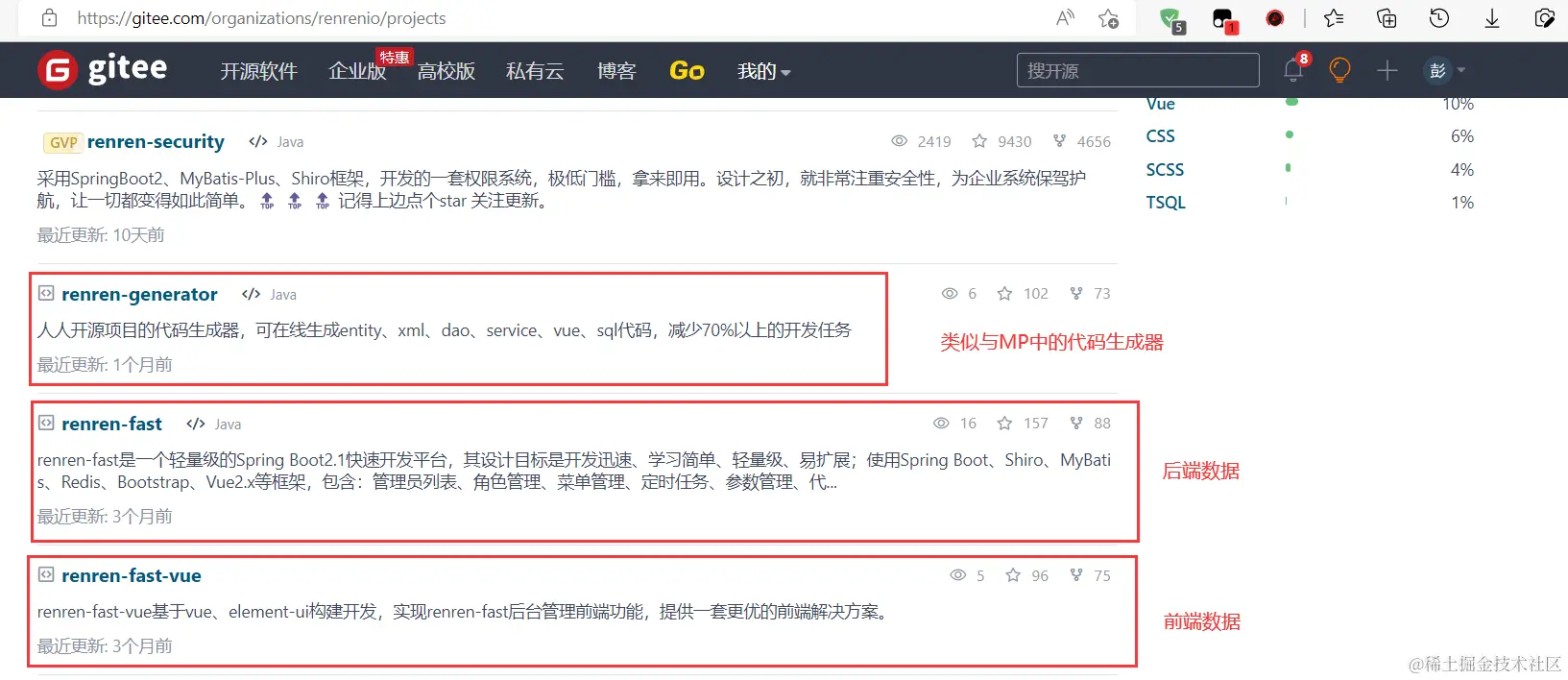Select the CSS language filter
This screenshot has width=1568, height=680.
[1160, 136]
